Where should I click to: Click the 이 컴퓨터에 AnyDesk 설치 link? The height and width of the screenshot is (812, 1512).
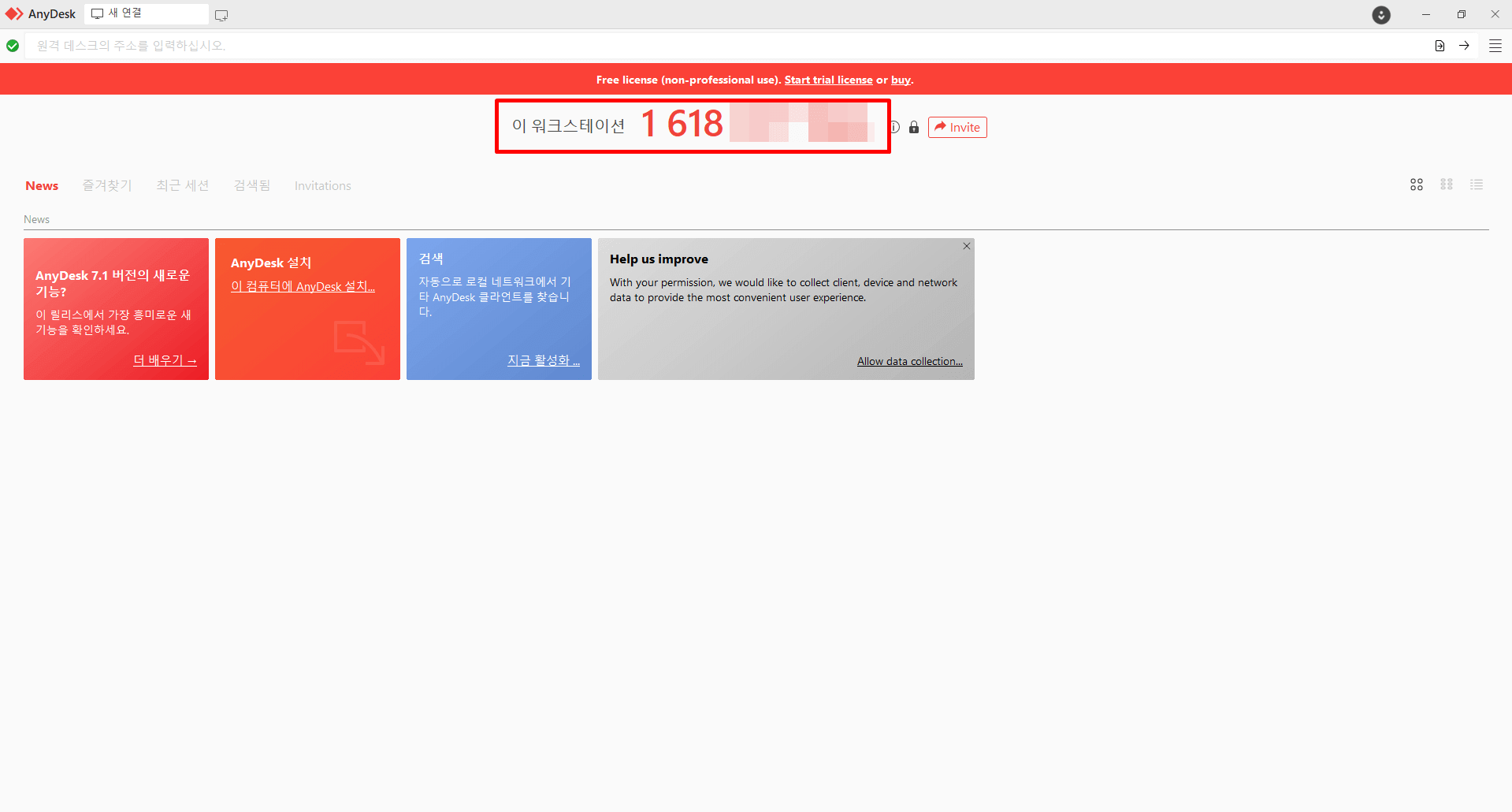point(303,286)
